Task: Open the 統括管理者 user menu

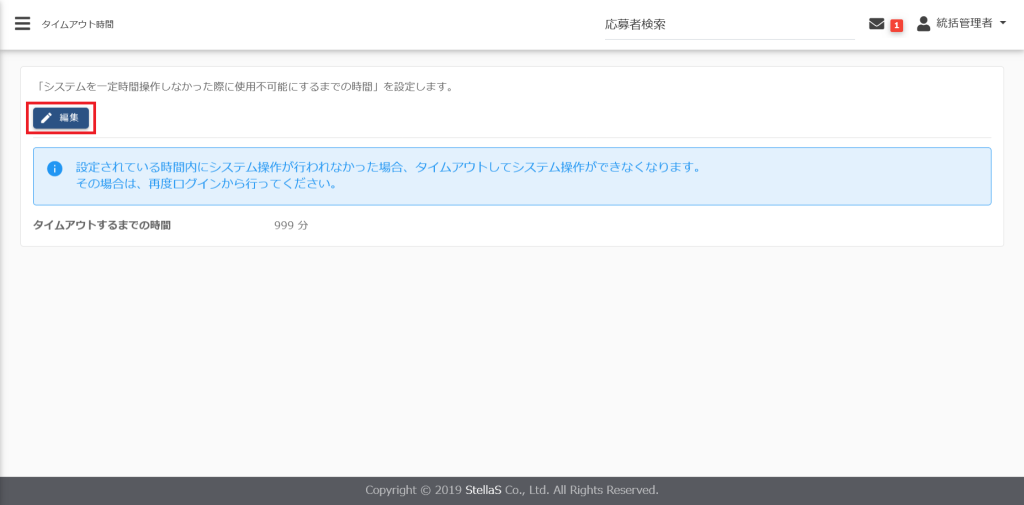Action: 963,23
